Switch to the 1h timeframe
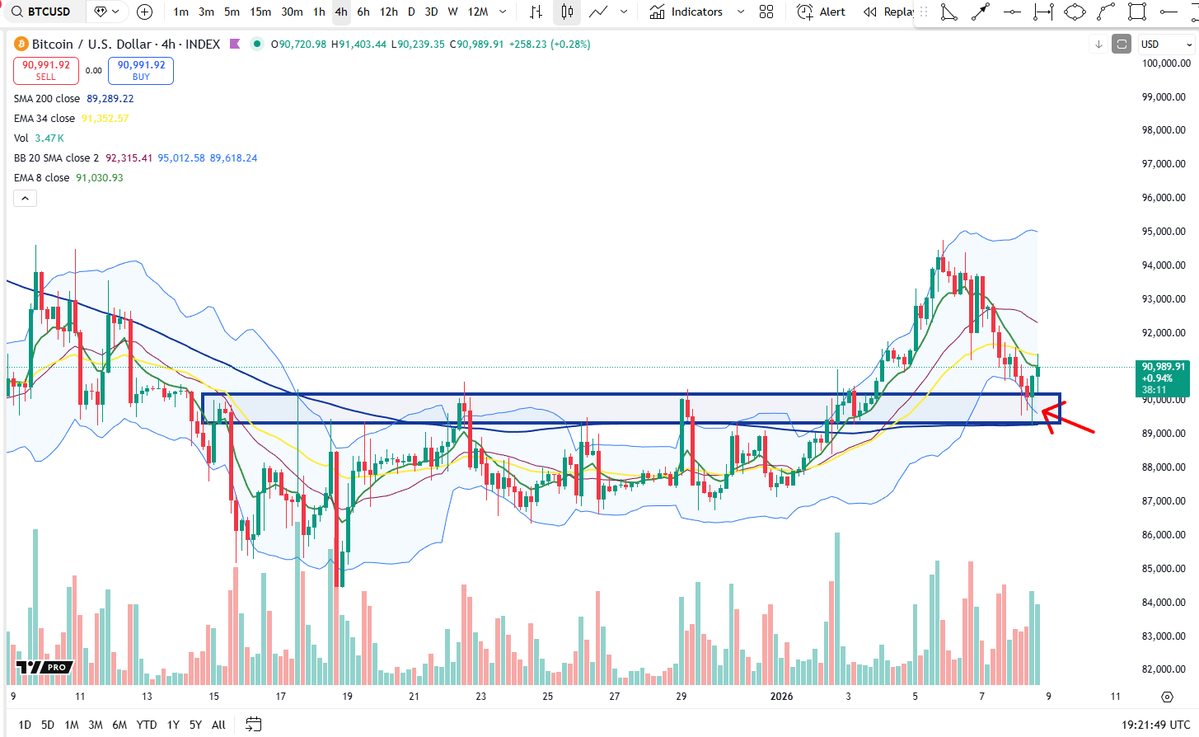This screenshot has width=1199, height=737. pyautogui.click(x=320, y=11)
